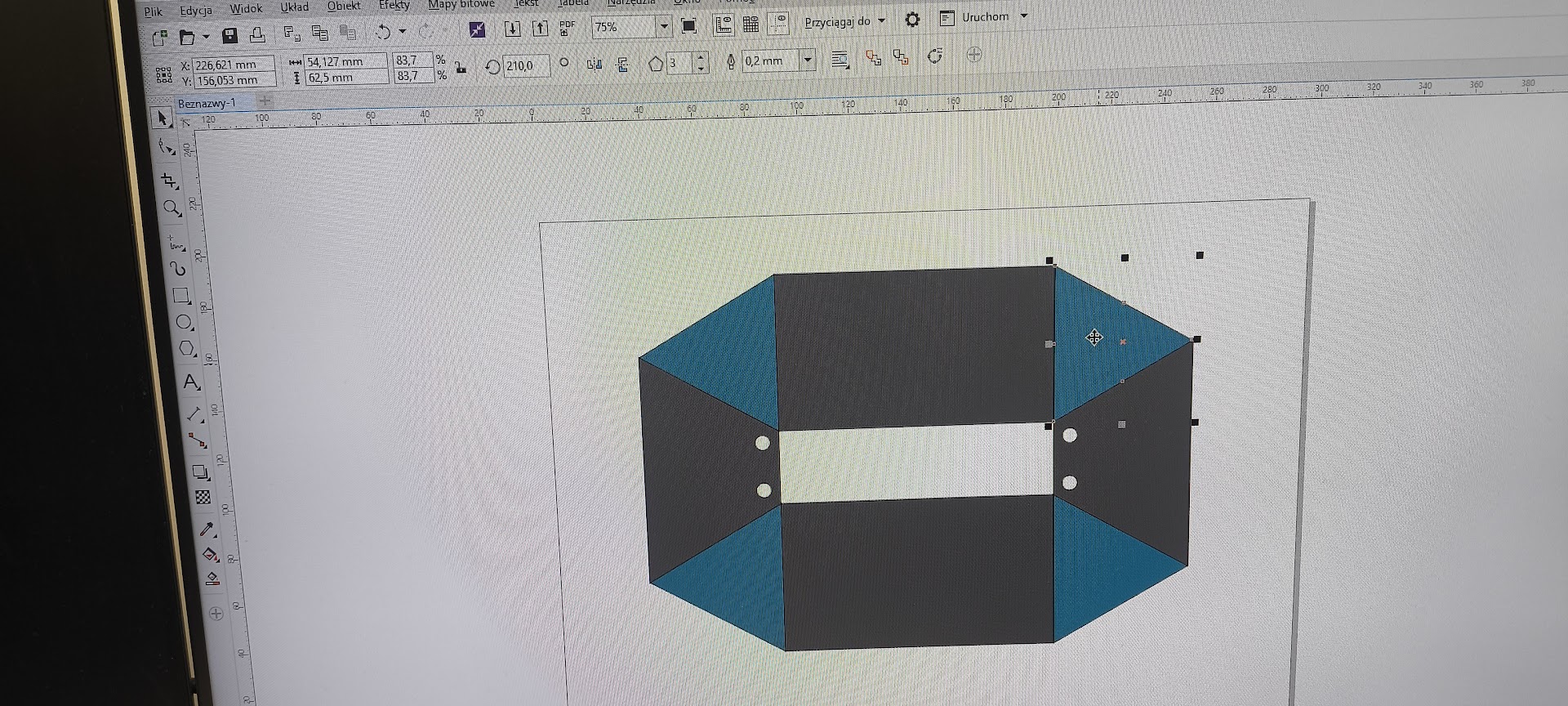Click the purple search content icon
The height and width of the screenshot is (706, 1568).
pyautogui.click(x=478, y=29)
